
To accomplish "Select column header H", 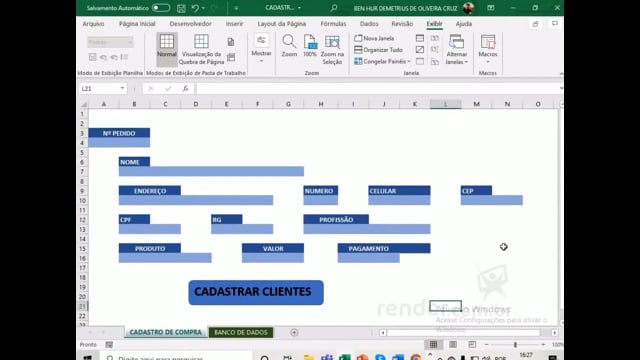I will coord(321,104).
